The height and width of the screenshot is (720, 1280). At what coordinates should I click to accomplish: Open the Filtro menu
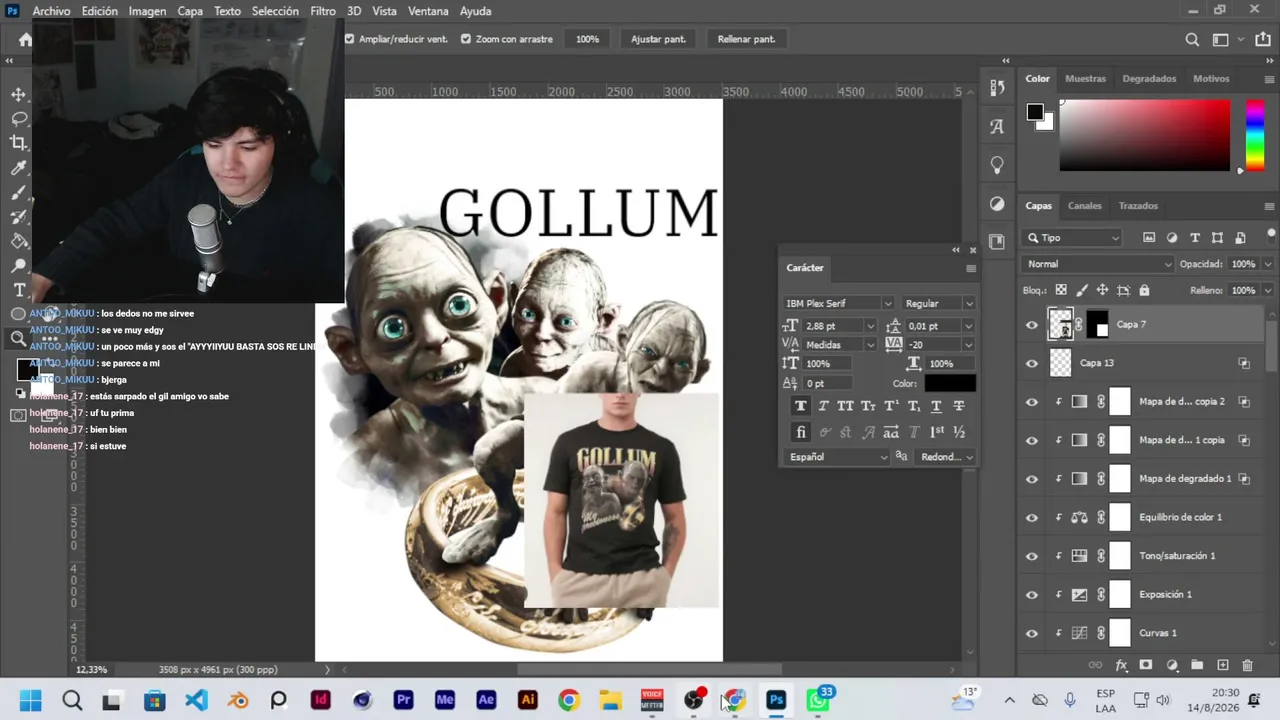(x=323, y=11)
